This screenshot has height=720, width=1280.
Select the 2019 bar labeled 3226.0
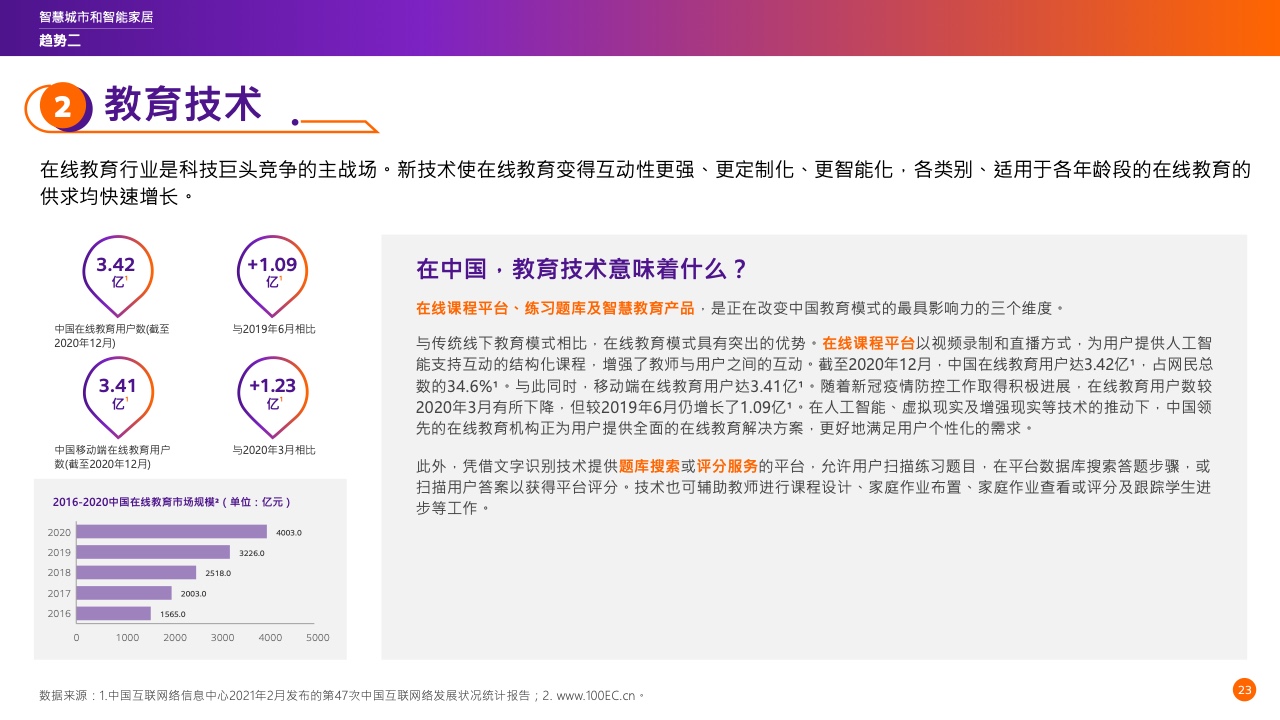click(x=153, y=552)
